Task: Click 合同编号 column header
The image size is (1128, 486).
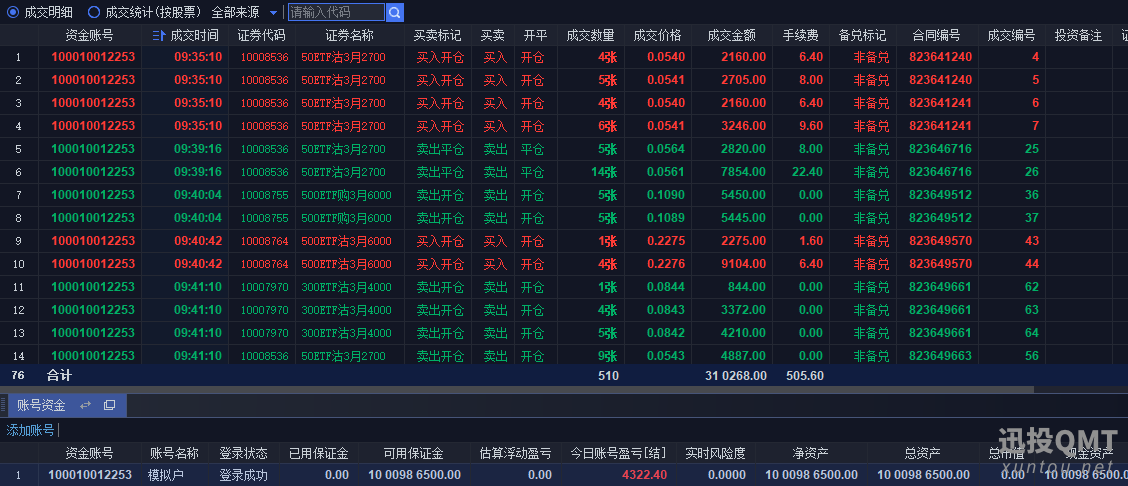Action: tap(937, 35)
